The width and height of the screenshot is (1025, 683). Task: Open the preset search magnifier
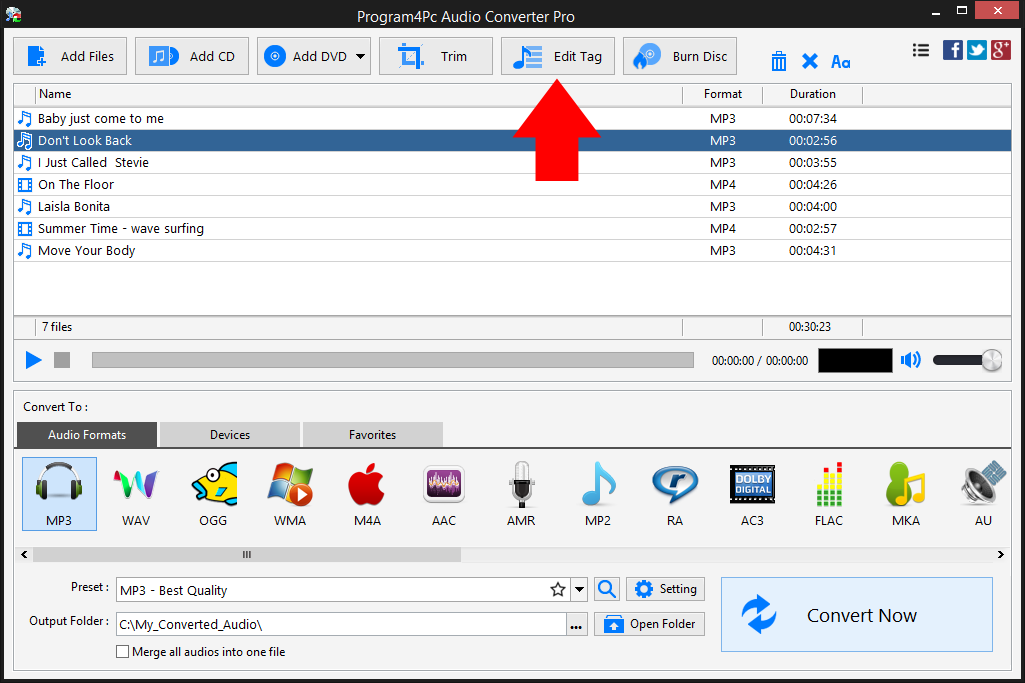pos(606,589)
